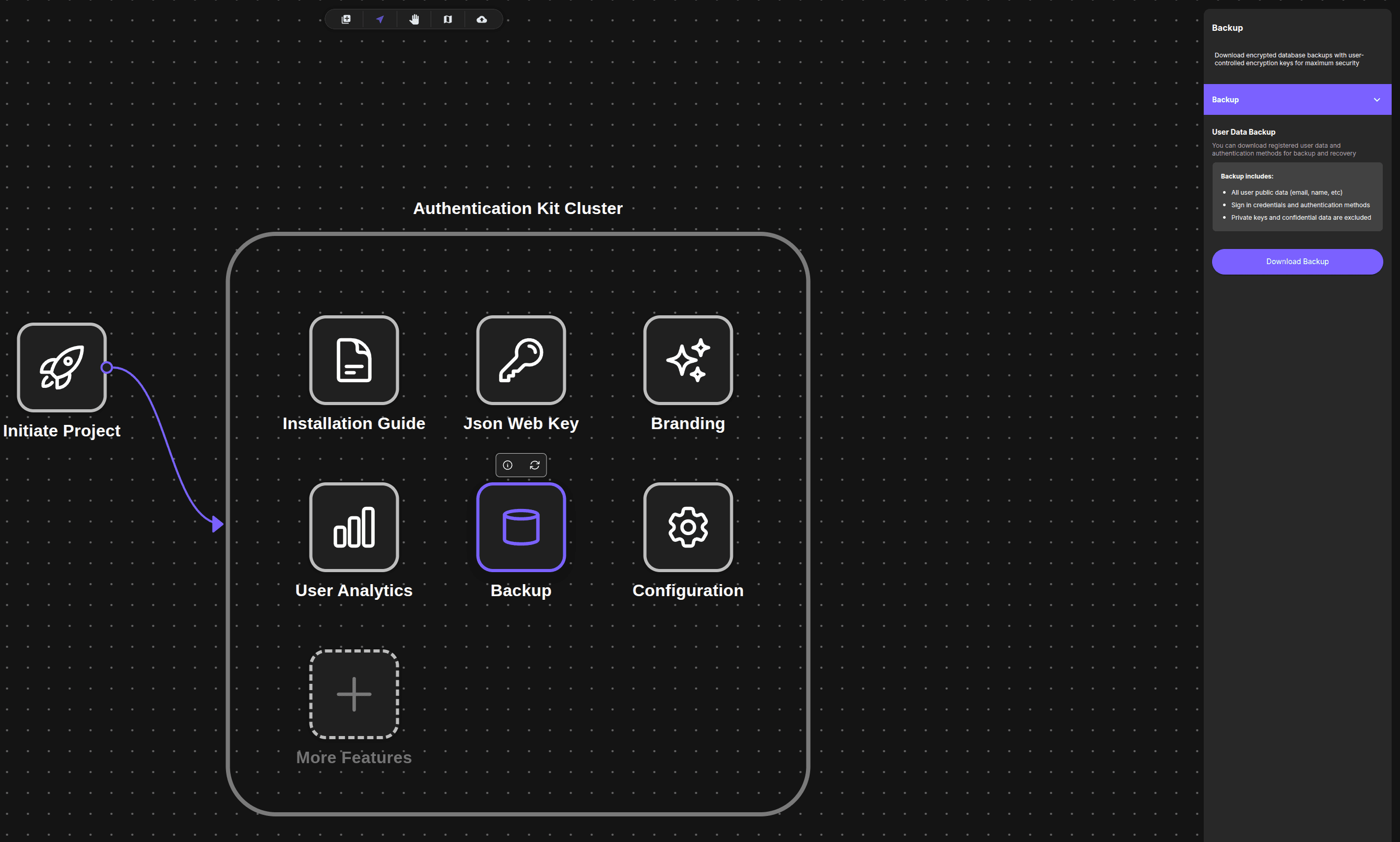Click the chevron on the Backup header
This screenshot has height=842, width=1400.
1377,100
